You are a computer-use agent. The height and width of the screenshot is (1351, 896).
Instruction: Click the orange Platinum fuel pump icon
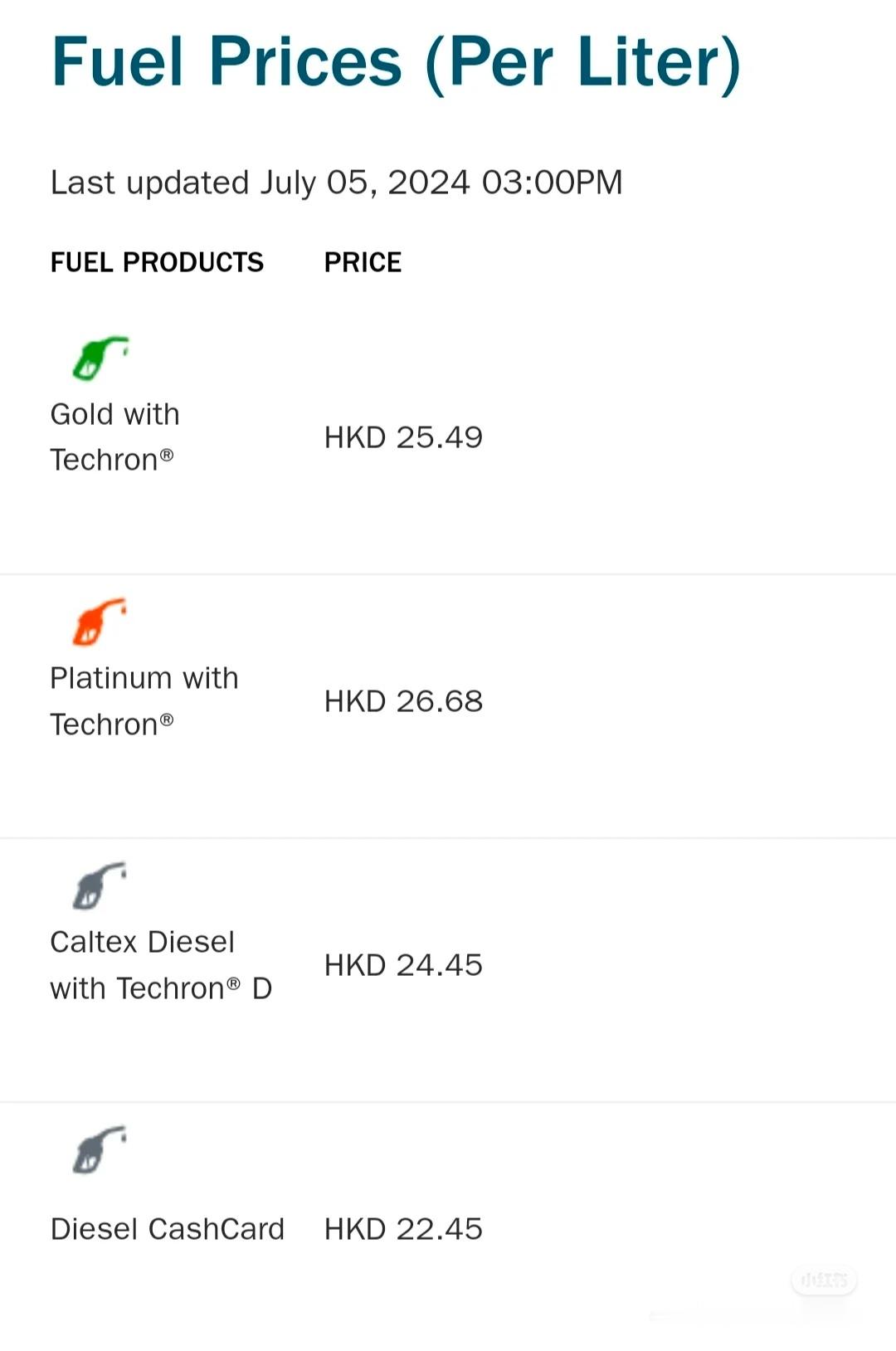[100, 622]
